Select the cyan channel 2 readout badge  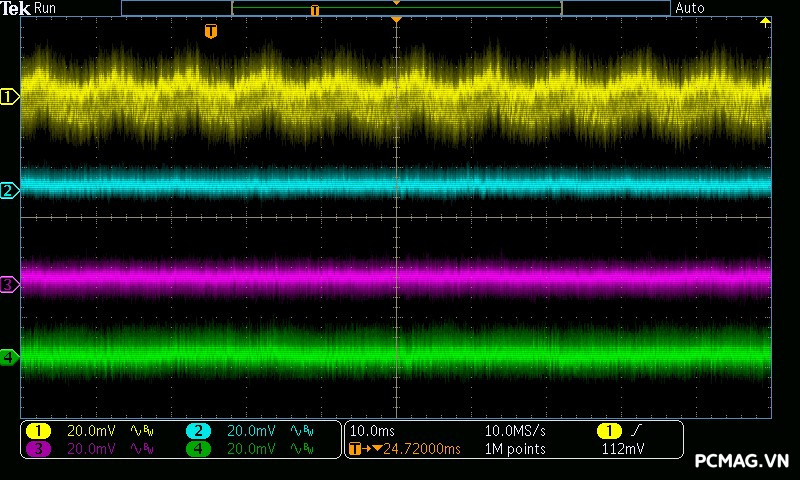pyautogui.click(x=198, y=431)
